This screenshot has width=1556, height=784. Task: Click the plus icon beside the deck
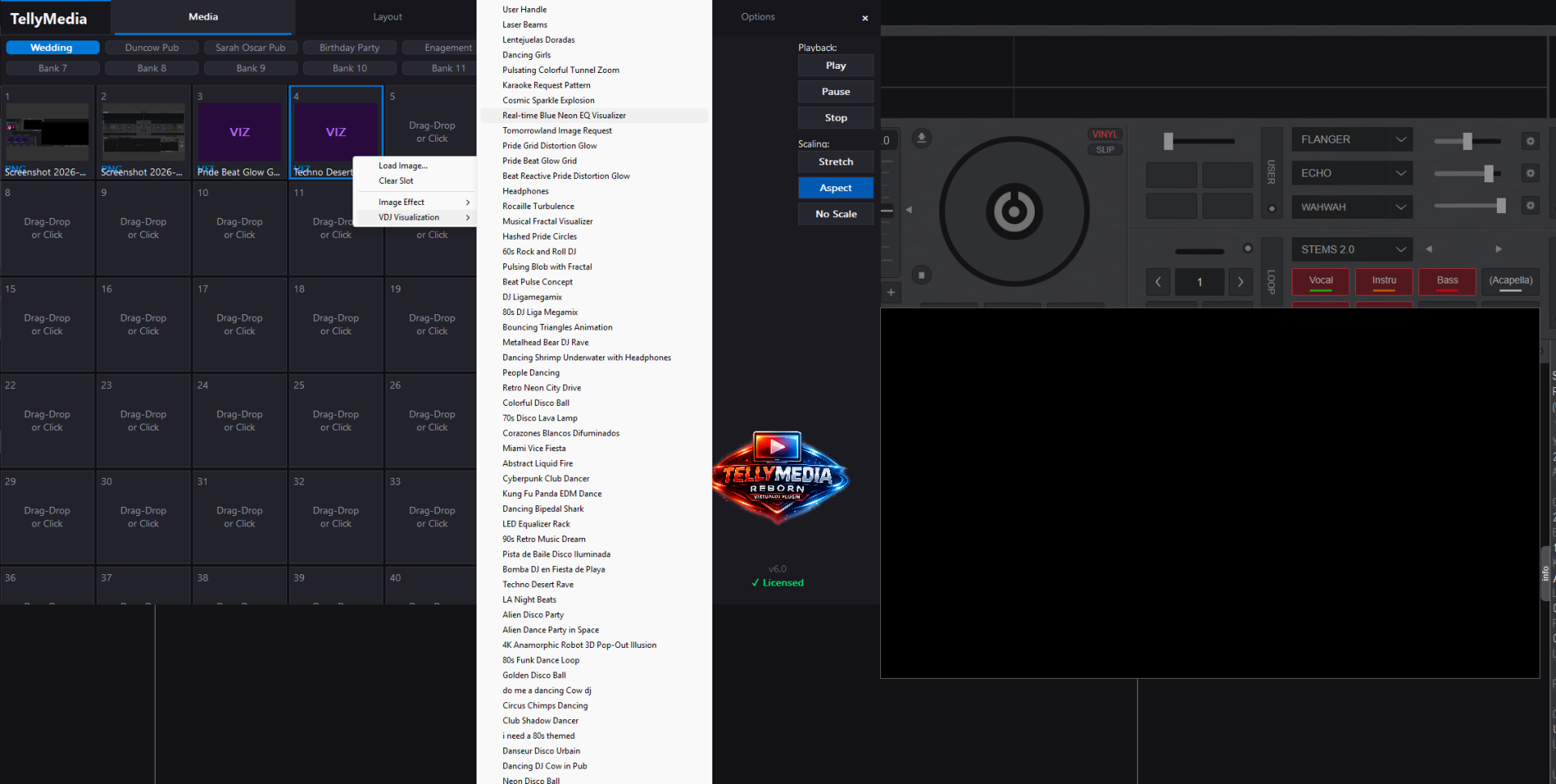[x=891, y=292]
